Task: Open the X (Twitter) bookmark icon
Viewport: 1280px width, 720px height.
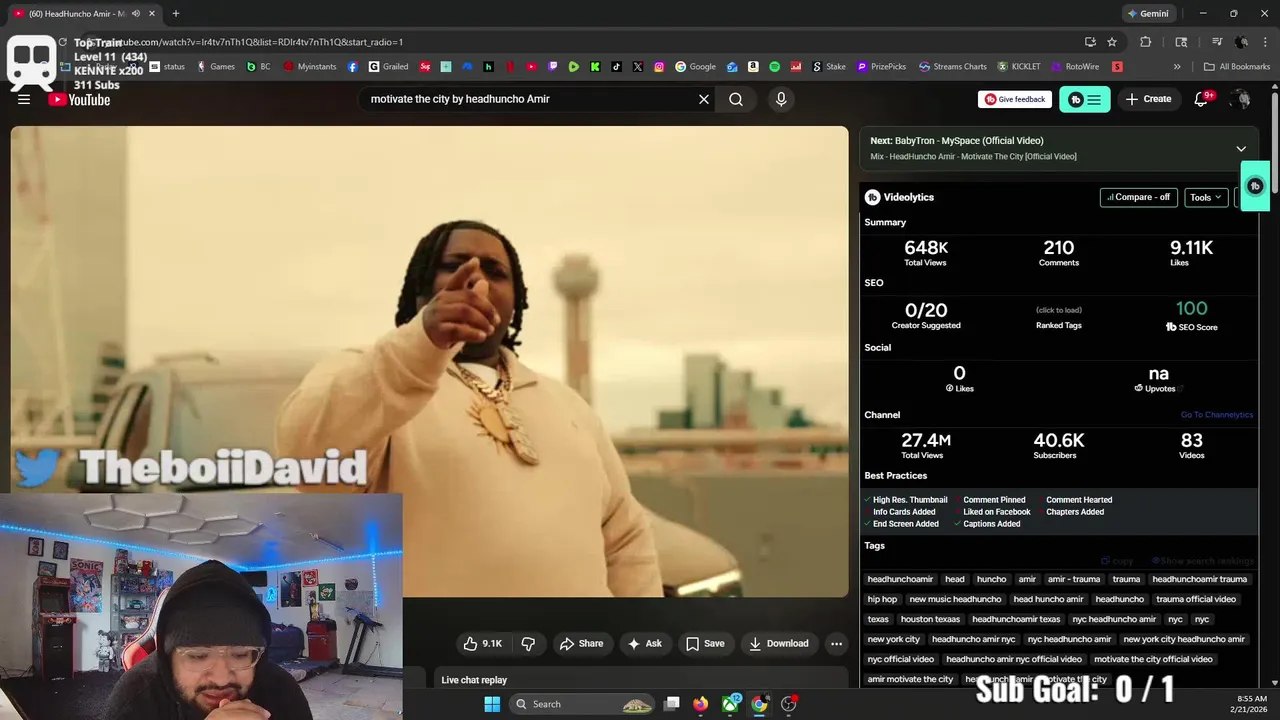Action: [x=637, y=67]
